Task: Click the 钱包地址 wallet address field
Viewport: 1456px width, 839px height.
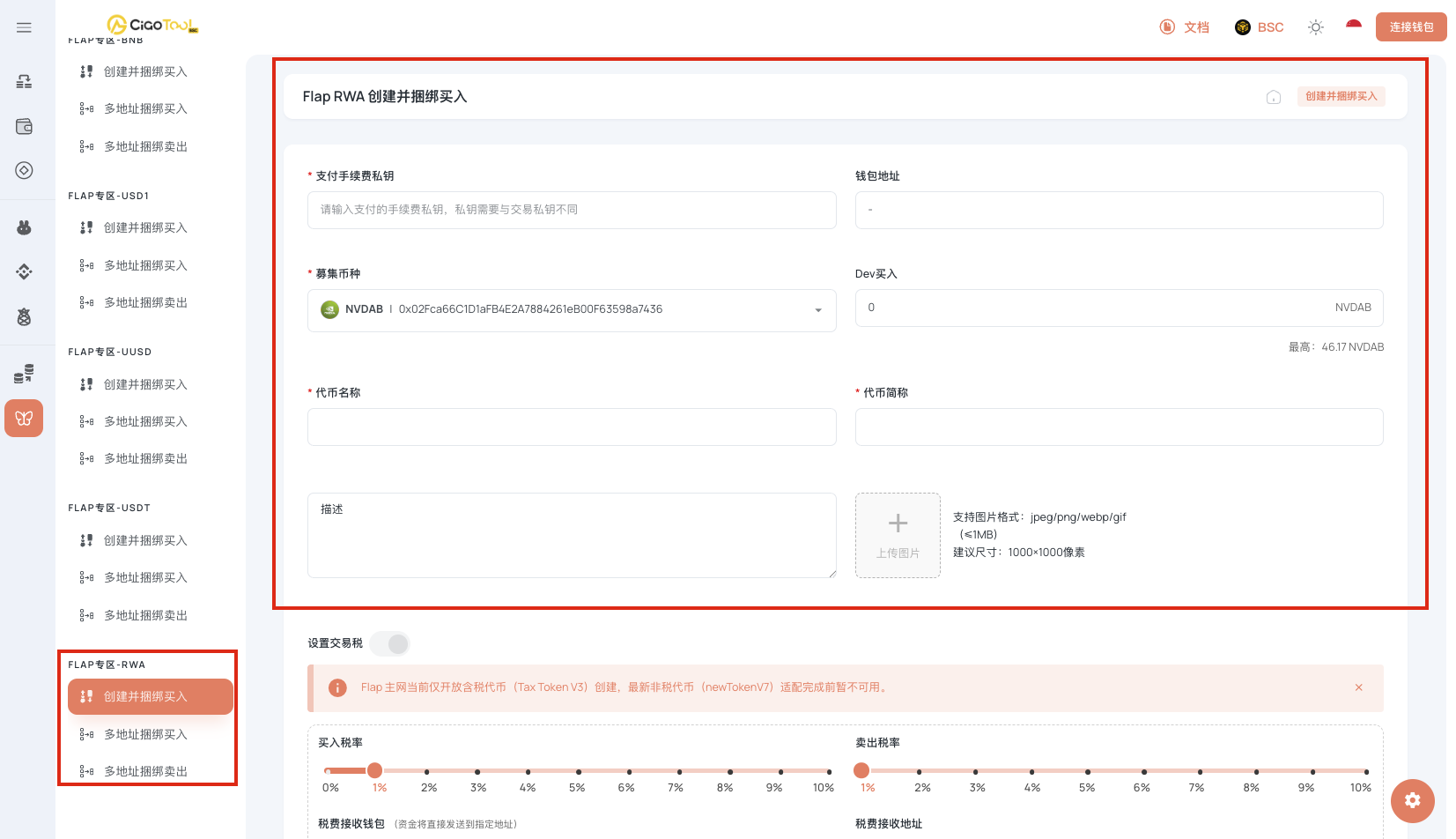Action: (x=1120, y=210)
